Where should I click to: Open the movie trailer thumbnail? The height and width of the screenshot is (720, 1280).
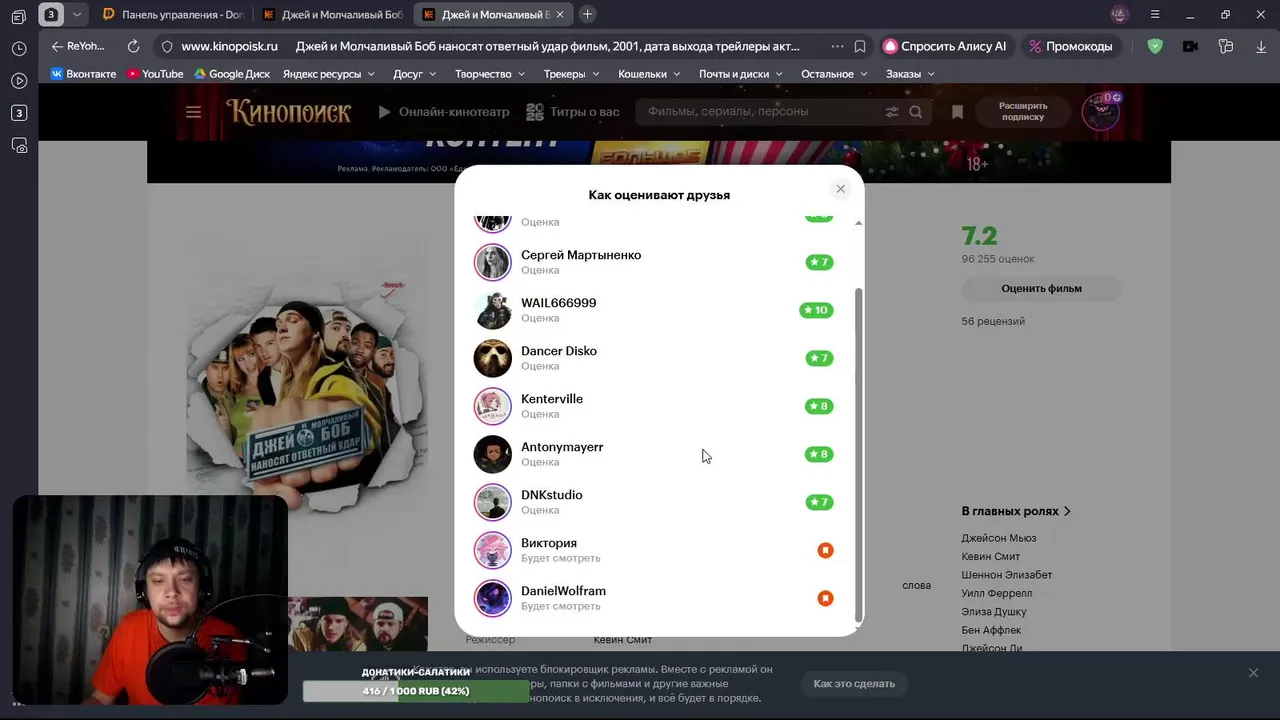click(358, 623)
